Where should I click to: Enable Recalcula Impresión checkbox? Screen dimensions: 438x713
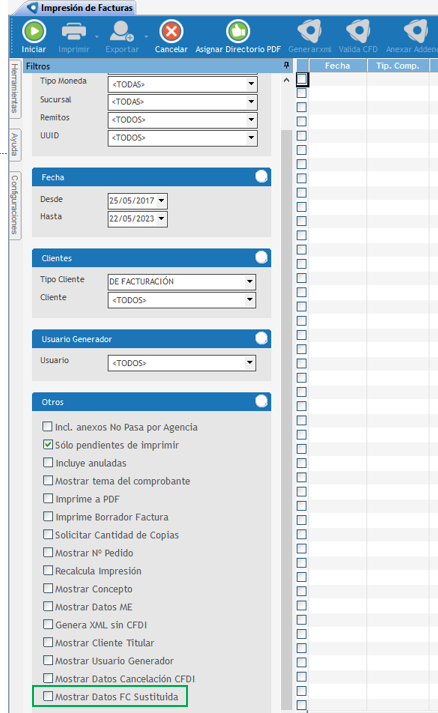[47, 570]
